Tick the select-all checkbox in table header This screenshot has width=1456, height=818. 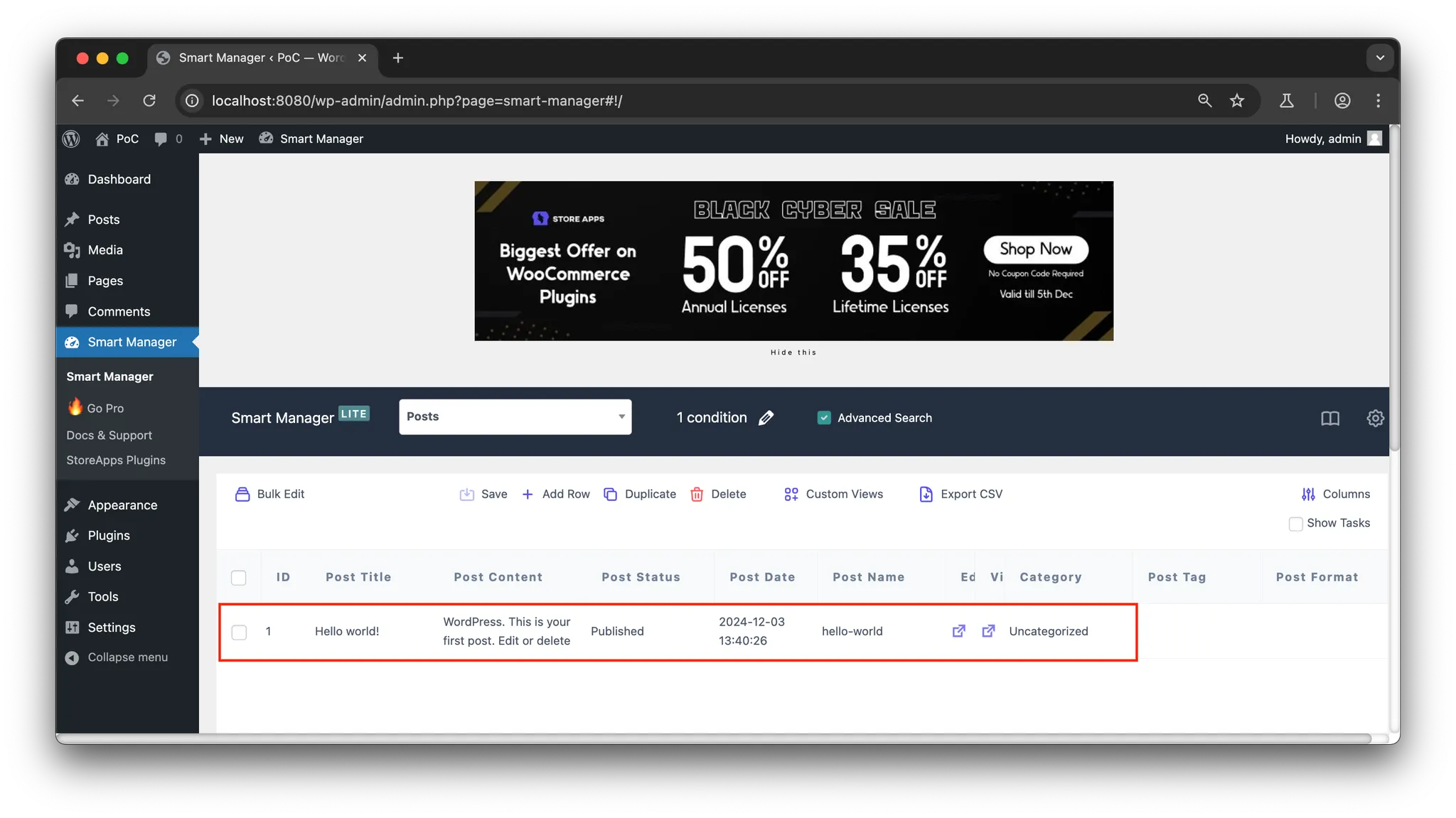click(239, 578)
